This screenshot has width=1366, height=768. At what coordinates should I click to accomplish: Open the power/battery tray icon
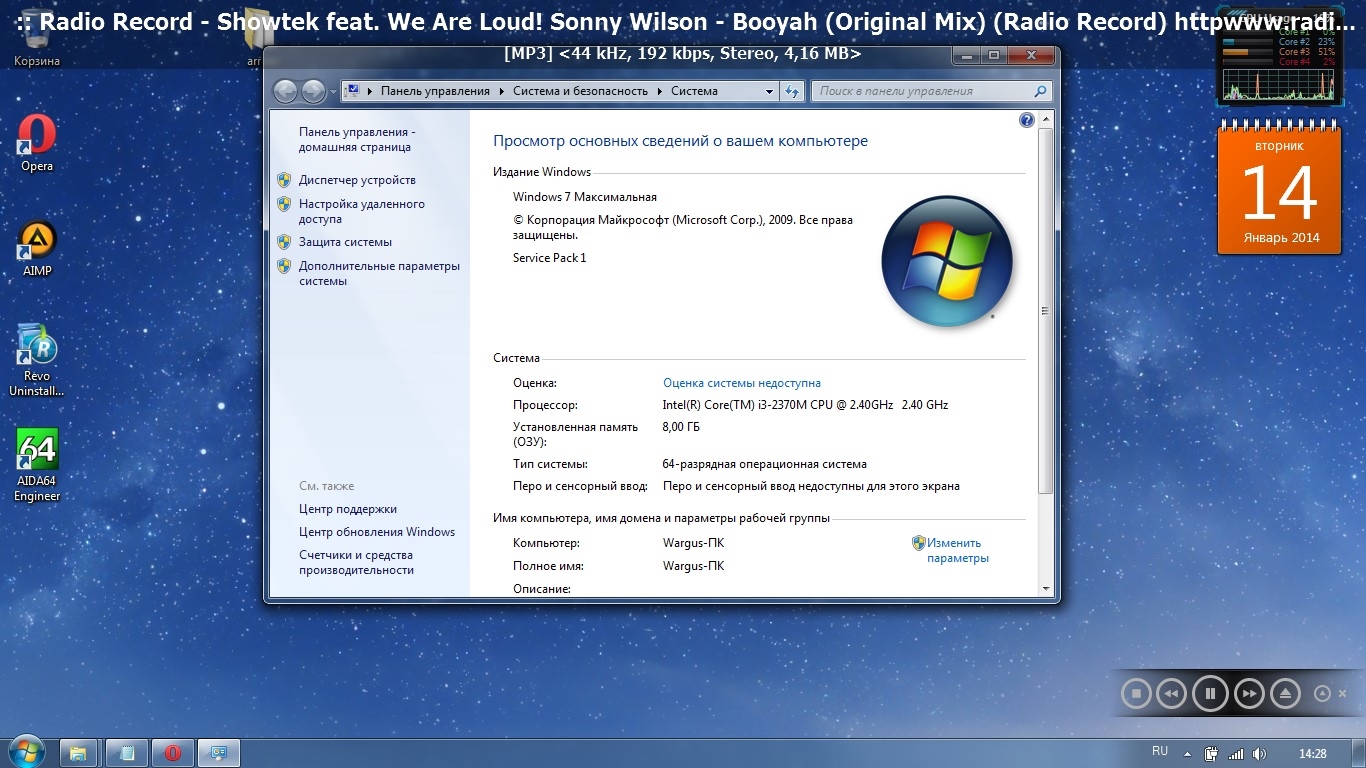(x=1212, y=753)
